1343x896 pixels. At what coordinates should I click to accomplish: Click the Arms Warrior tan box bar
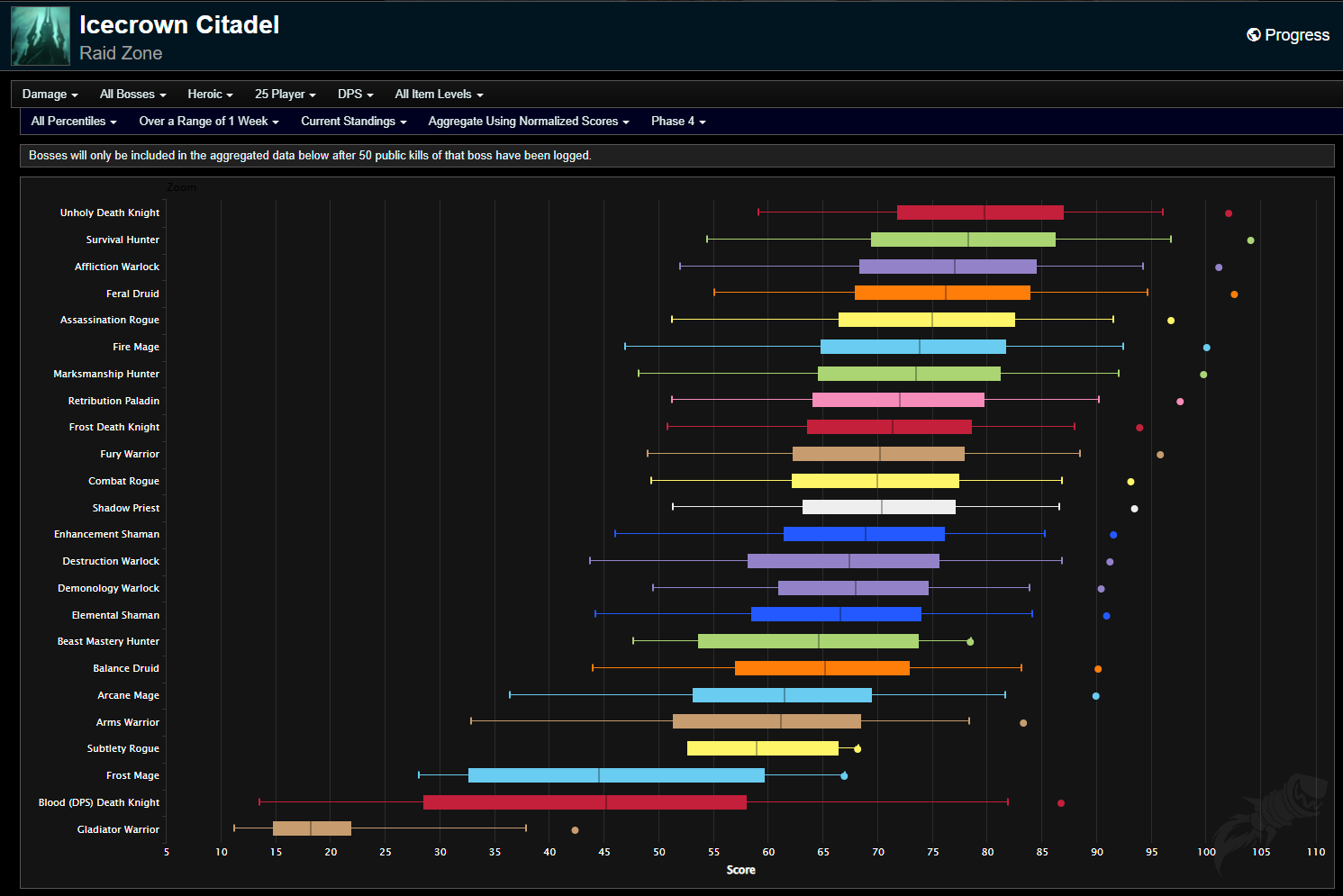pos(767,721)
